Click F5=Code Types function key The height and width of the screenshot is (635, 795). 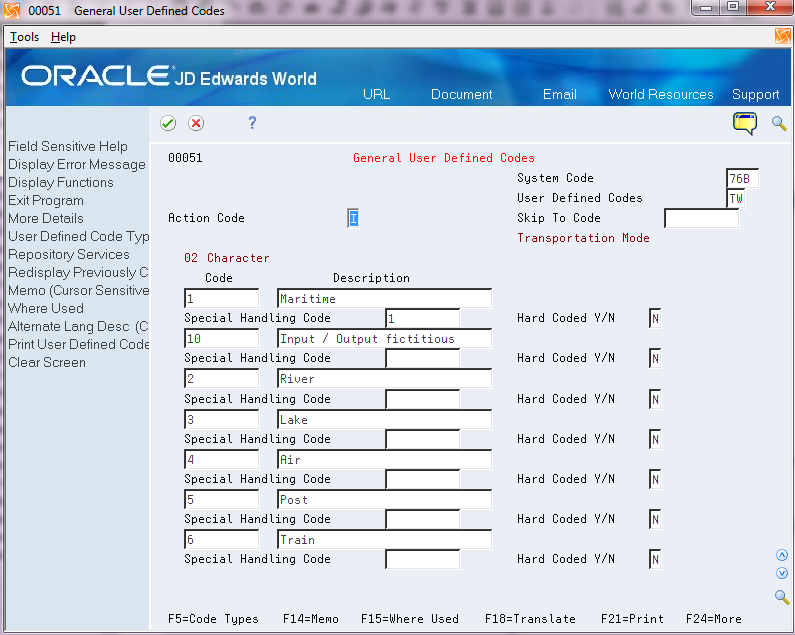[213, 619]
